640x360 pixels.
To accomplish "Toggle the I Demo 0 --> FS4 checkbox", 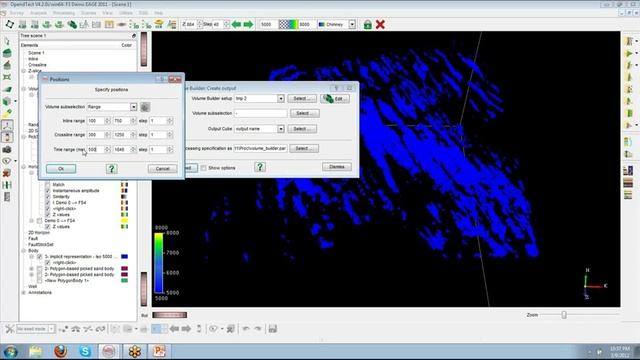I will tap(47, 203).
